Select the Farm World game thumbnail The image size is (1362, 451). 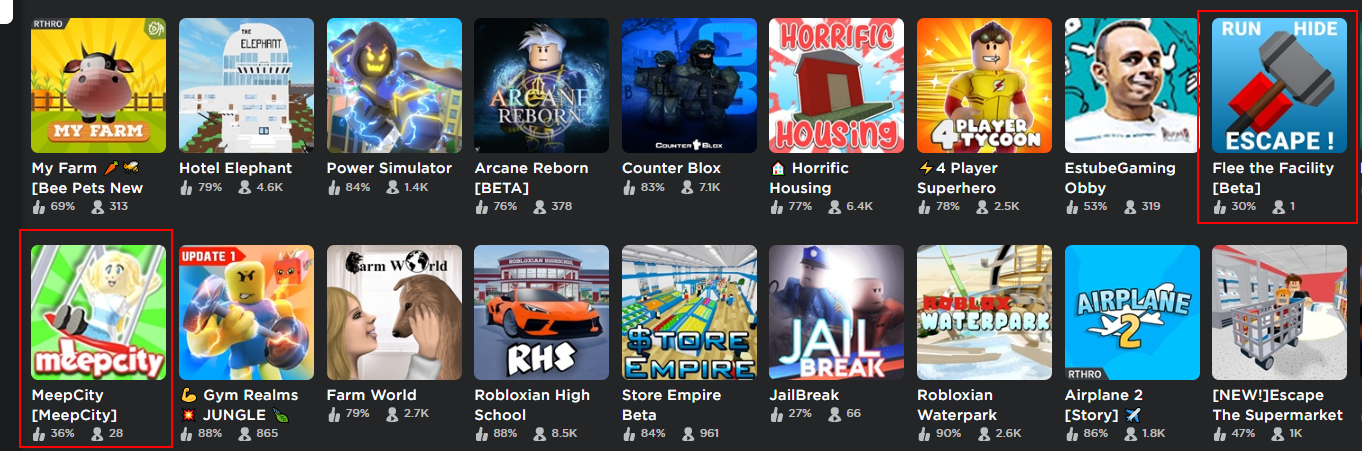coord(394,313)
